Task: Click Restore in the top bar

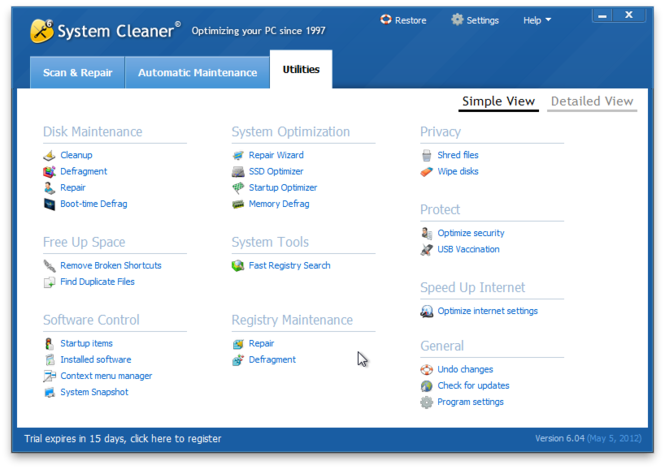Action: click(403, 20)
